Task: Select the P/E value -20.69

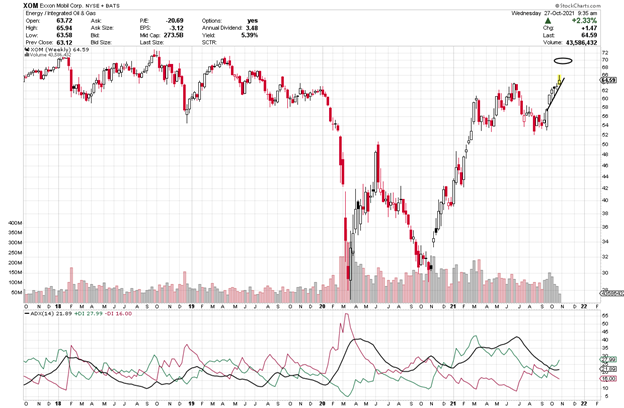Action: click(x=175, y=21)
